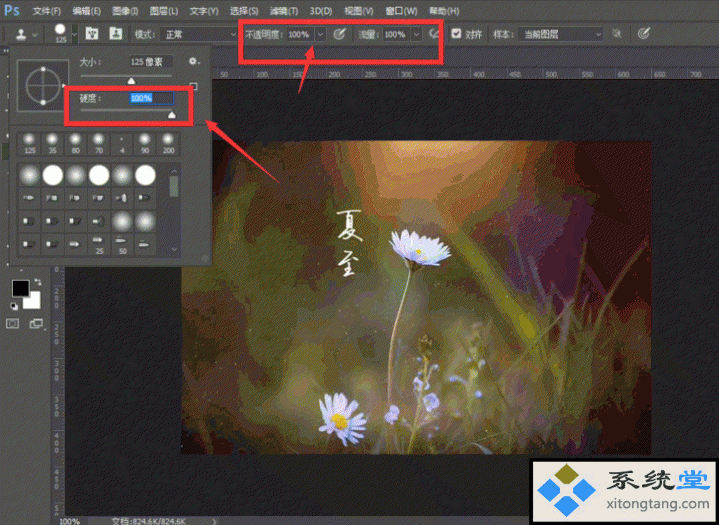Click the new brush preset square icon

(194, 86)
